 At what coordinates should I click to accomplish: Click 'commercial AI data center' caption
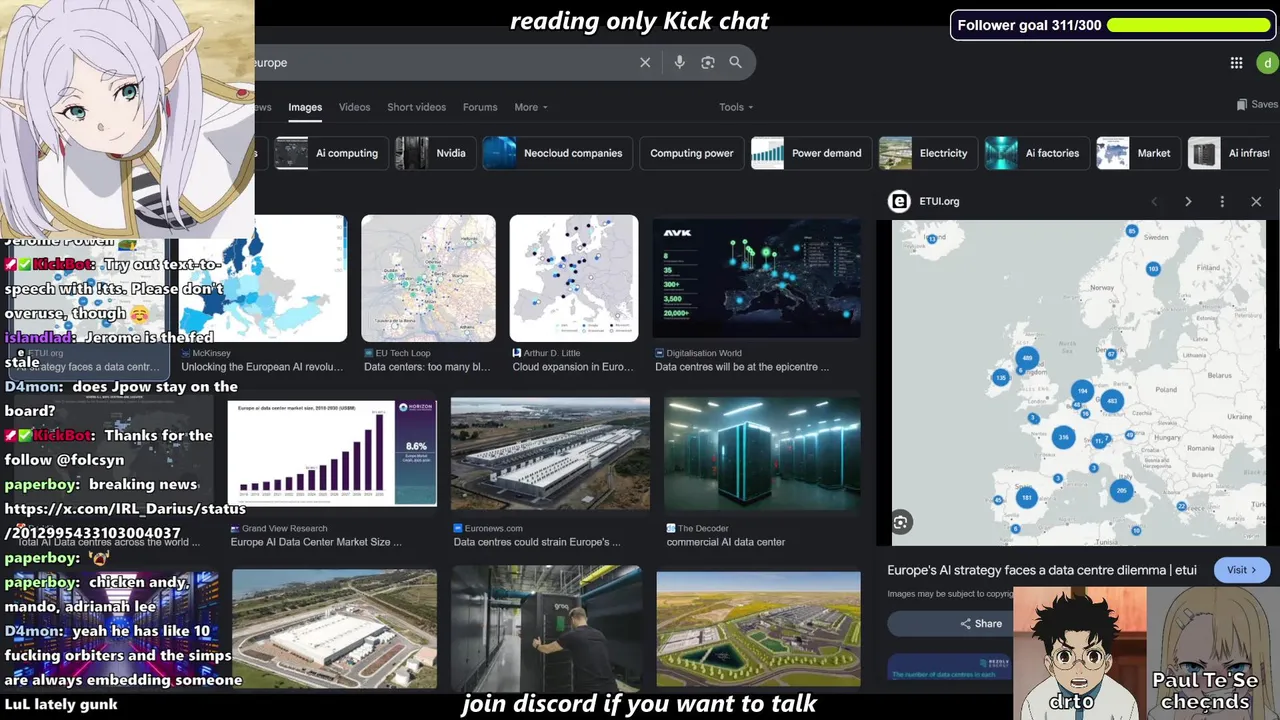(x=726, y=542)
